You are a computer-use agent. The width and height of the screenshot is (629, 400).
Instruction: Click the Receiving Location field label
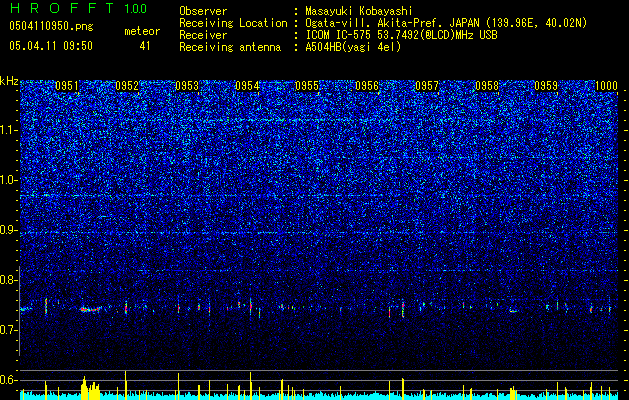233,23
